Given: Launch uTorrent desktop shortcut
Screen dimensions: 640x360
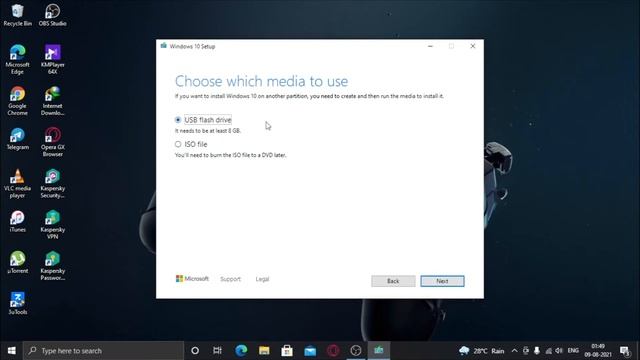Looking at the screenshot, I should pyautogui.click(x=18, y=262).
